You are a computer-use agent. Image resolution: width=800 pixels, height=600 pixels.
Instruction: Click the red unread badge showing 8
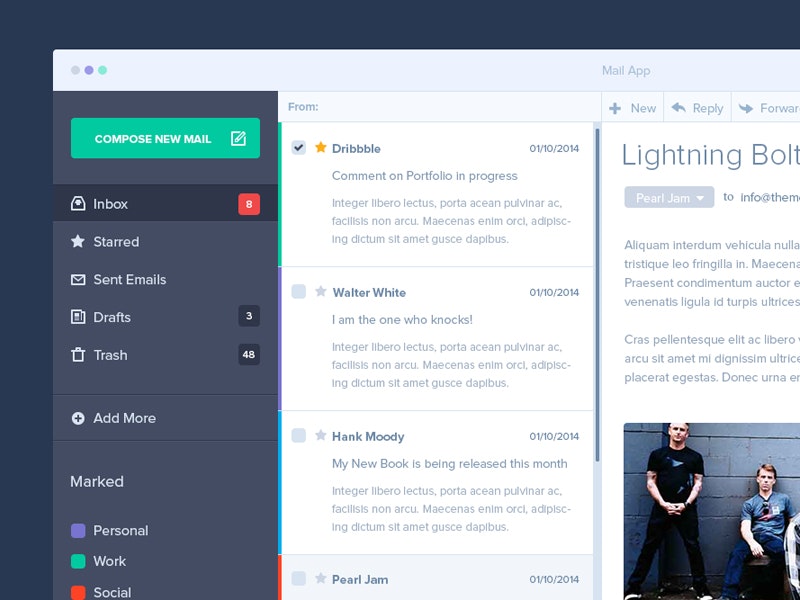pyautogui.click(x=249, y=204)
